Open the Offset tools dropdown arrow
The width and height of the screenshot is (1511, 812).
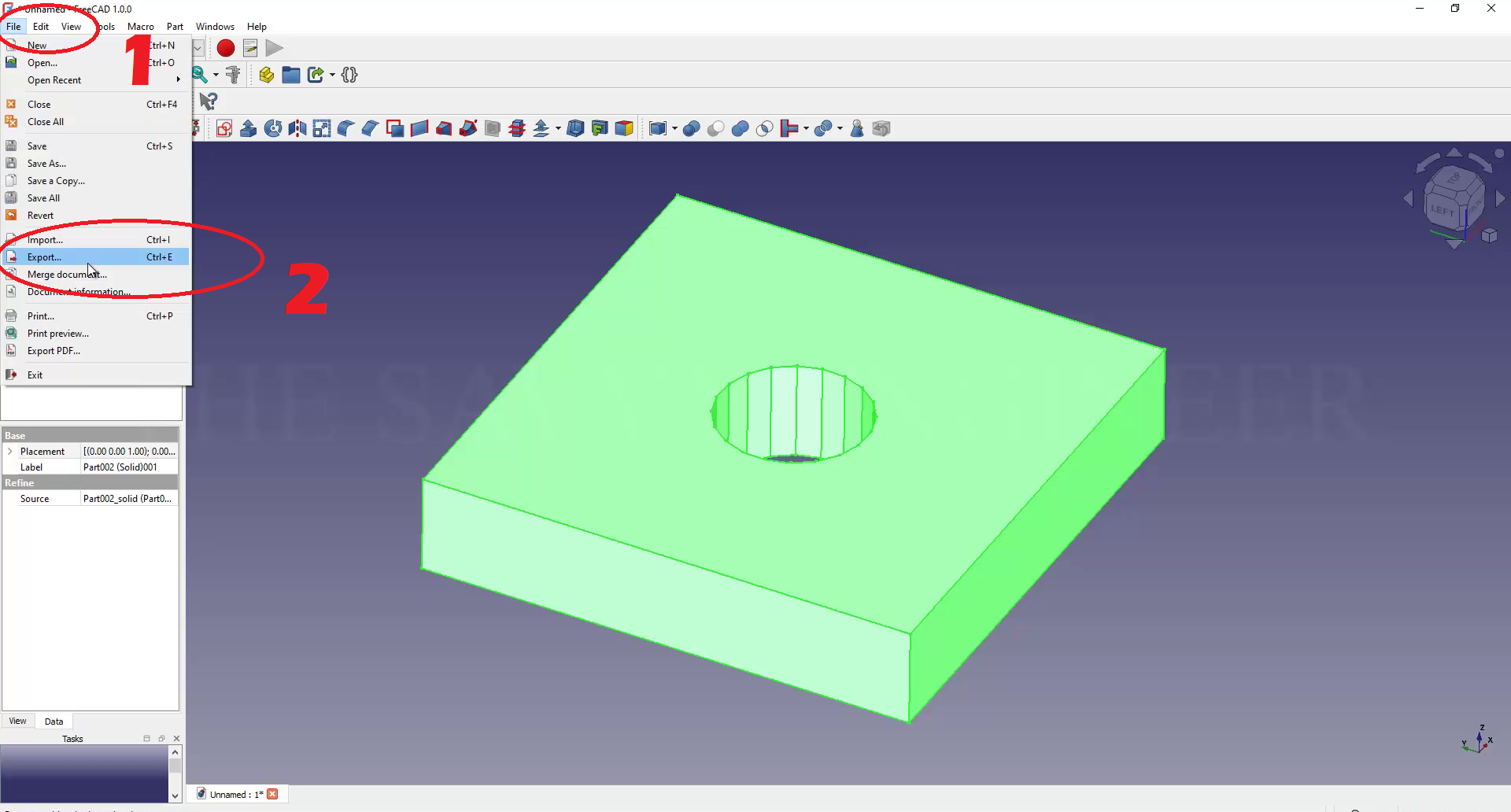point(558,129)
